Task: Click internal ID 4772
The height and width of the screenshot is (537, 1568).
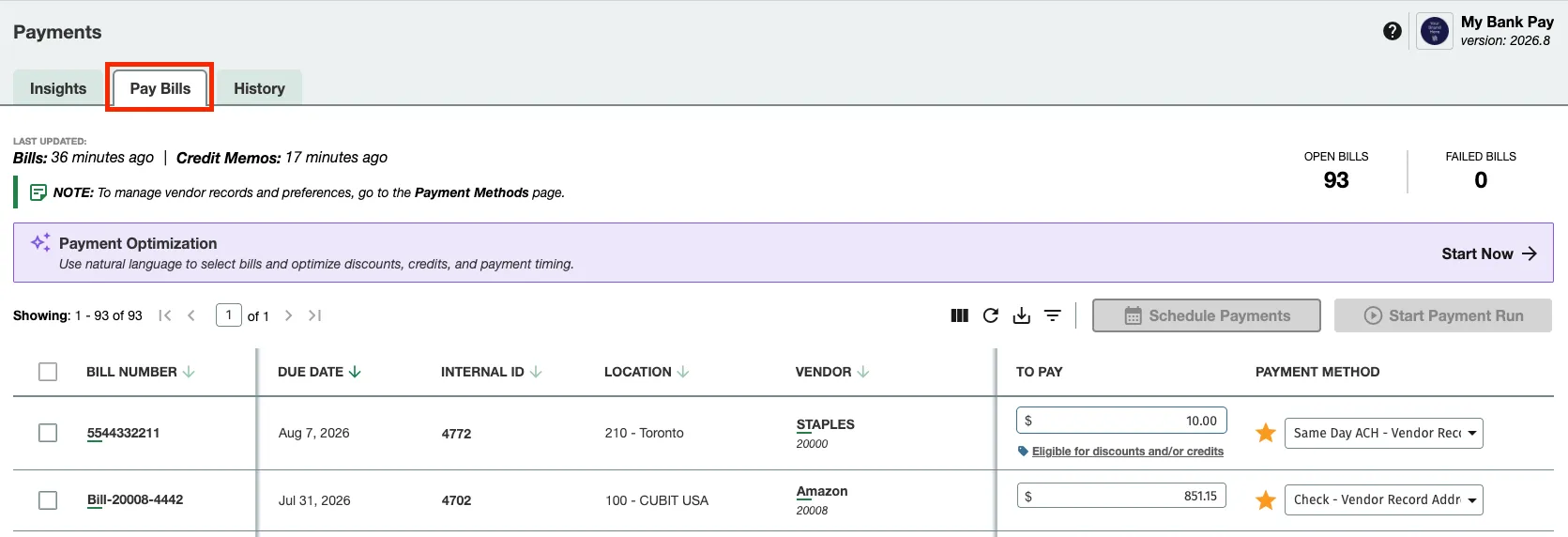Action: pos(456,434)
